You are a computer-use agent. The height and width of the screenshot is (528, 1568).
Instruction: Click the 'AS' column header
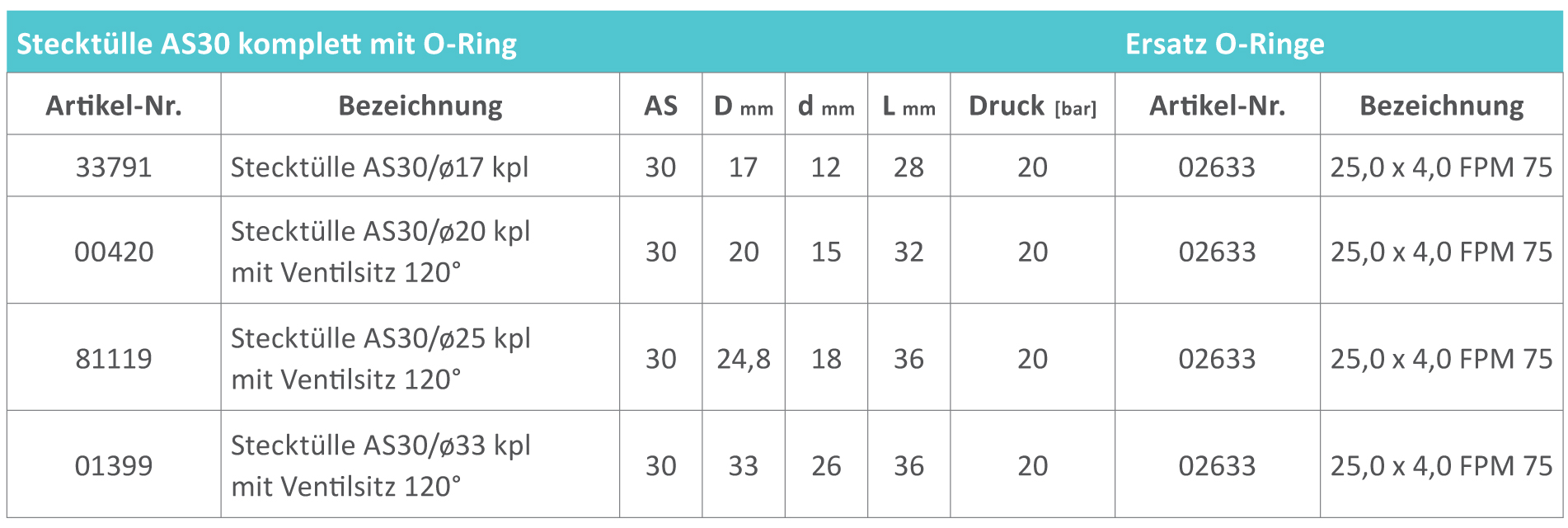click(x=660, y=106)
